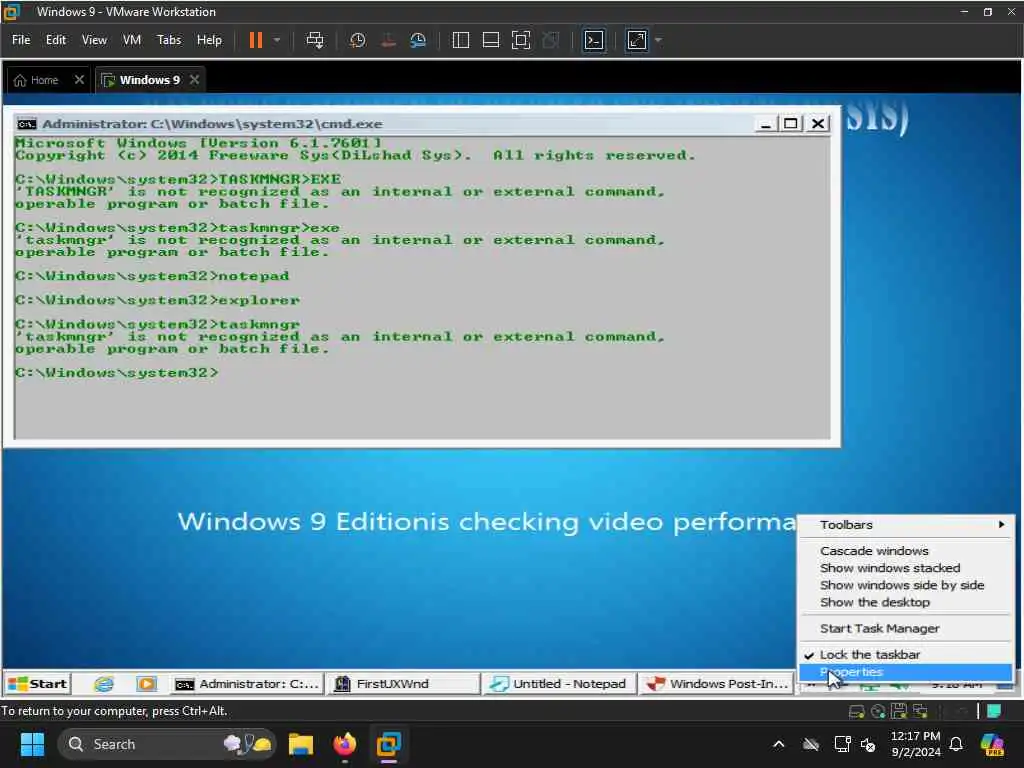Click the muted volume tray icon
Screen dimensions: 1024x768
point(868,744)
